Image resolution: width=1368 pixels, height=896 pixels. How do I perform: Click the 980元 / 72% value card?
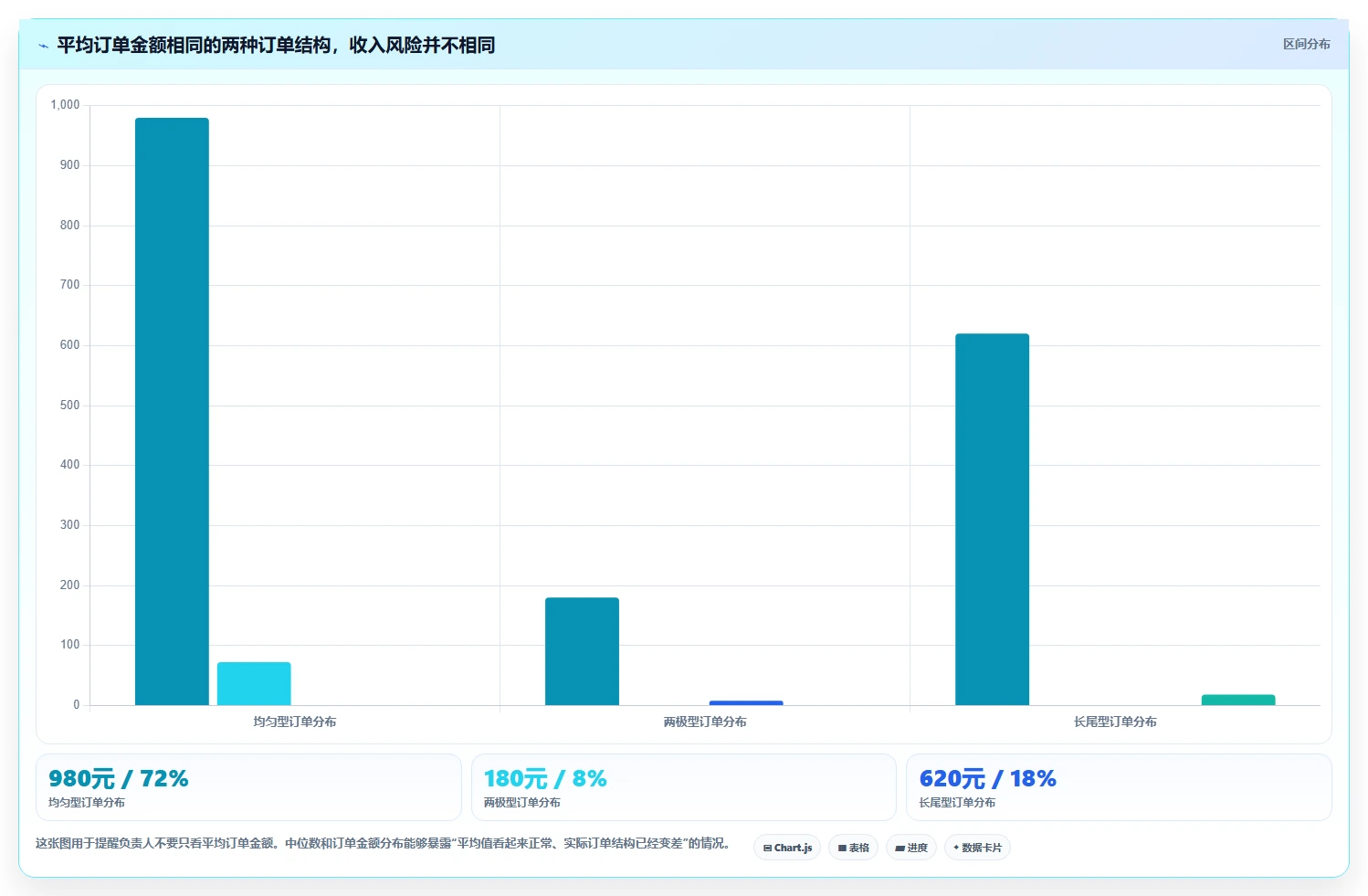point(248,787)
